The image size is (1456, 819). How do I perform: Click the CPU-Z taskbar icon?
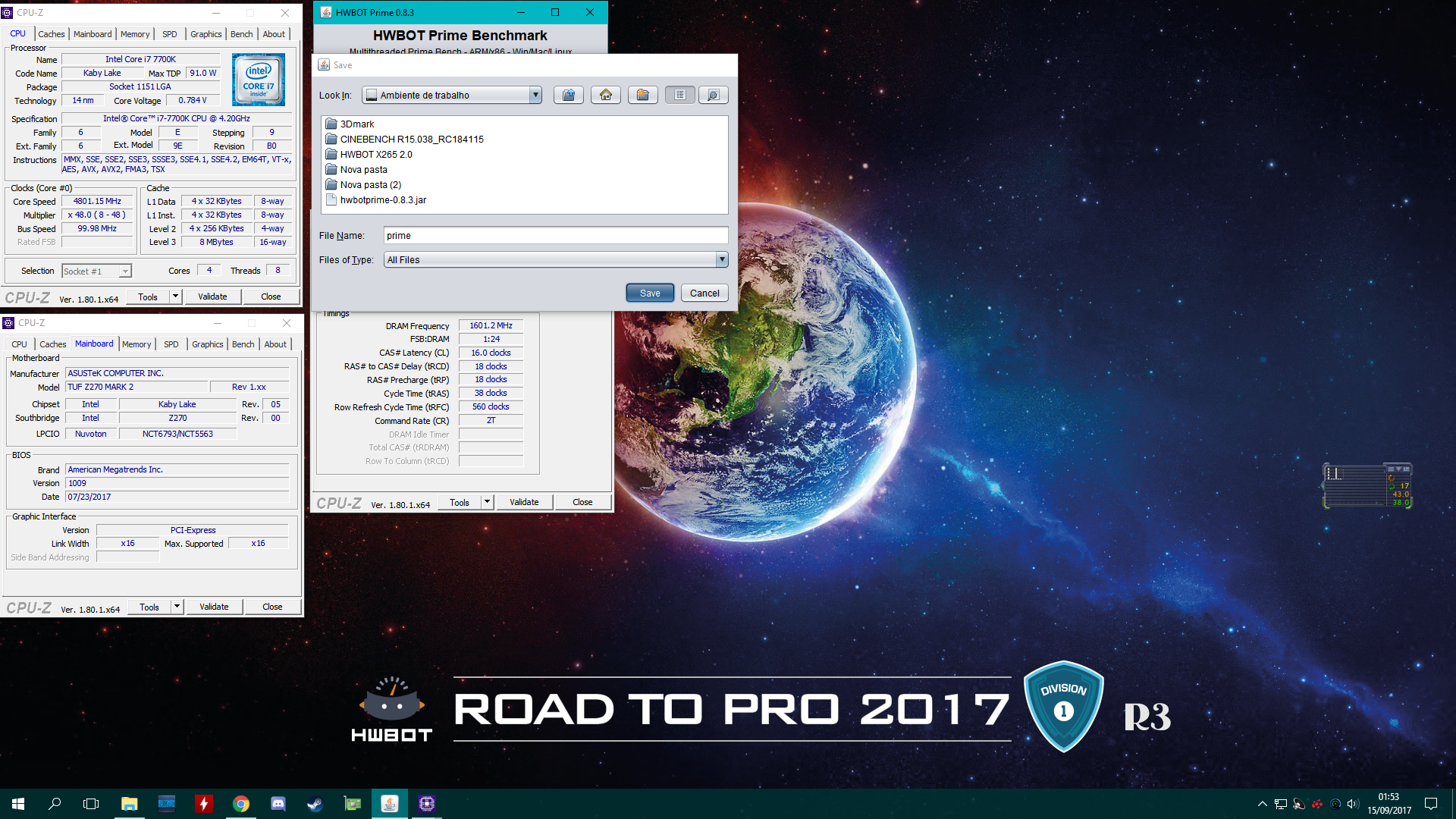pyautogui.click(x=427, y=804)
